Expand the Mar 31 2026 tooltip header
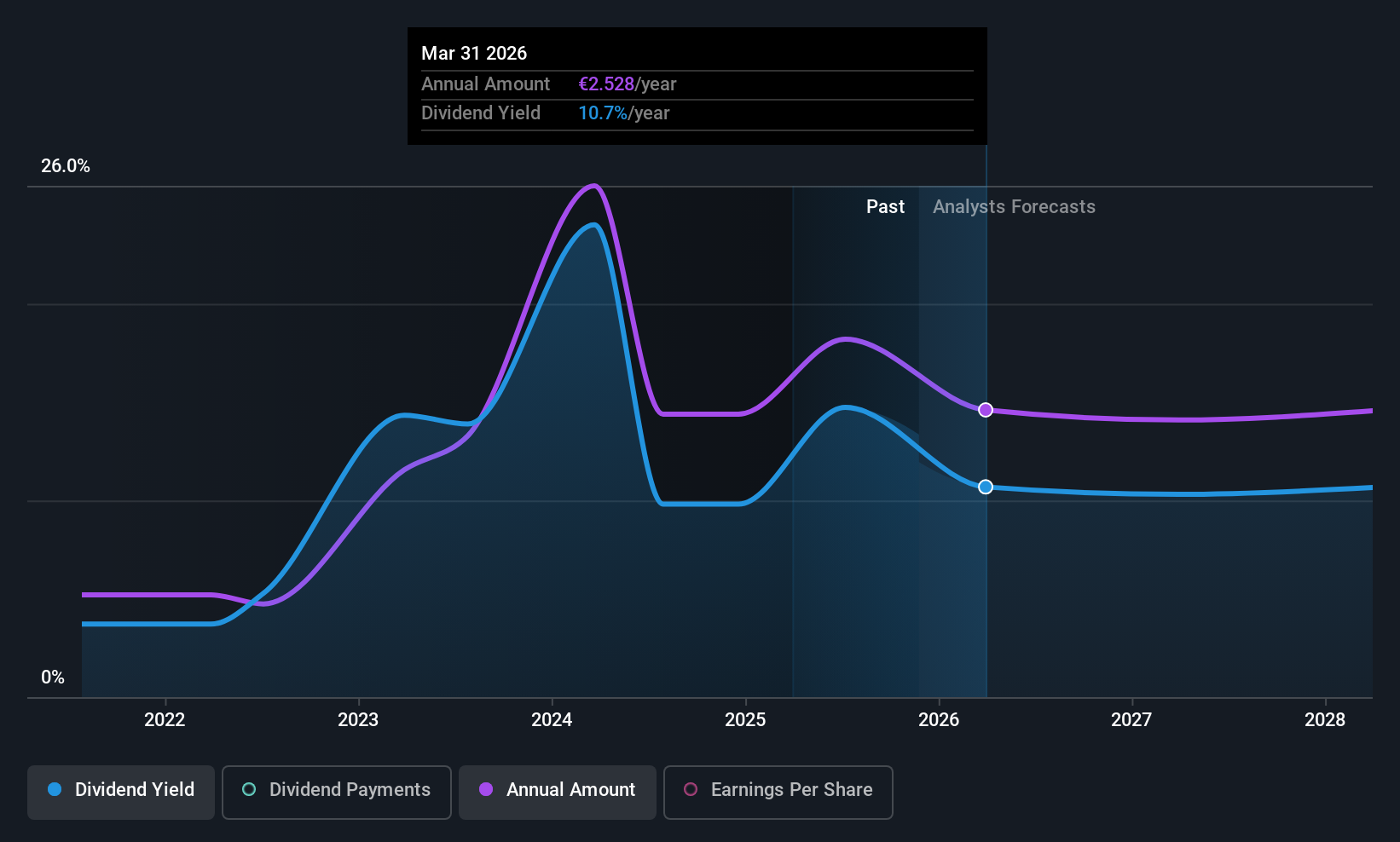Image resolution: width=1400 pixels, height=842 pixels. (x=474, y=53)
